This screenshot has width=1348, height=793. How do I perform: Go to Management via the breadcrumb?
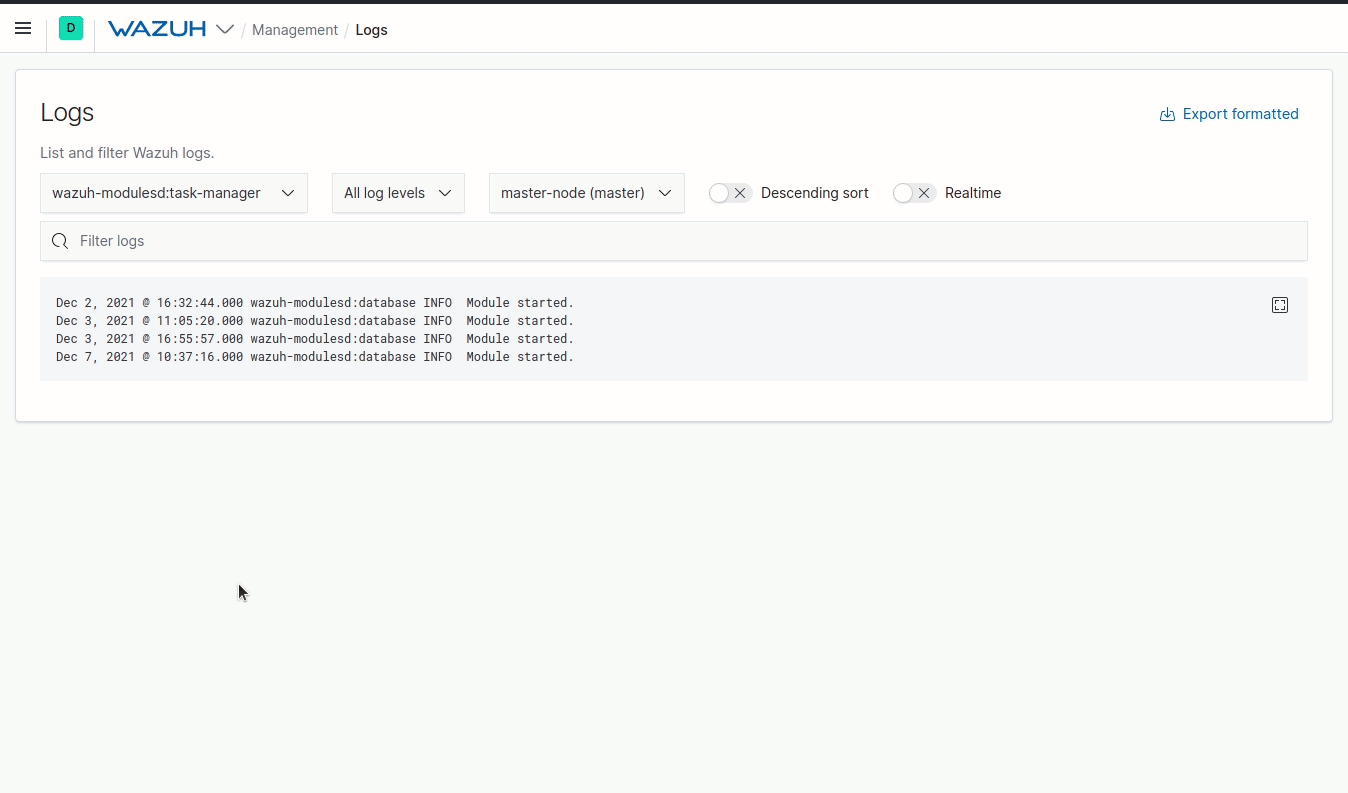tap(295, 30)
